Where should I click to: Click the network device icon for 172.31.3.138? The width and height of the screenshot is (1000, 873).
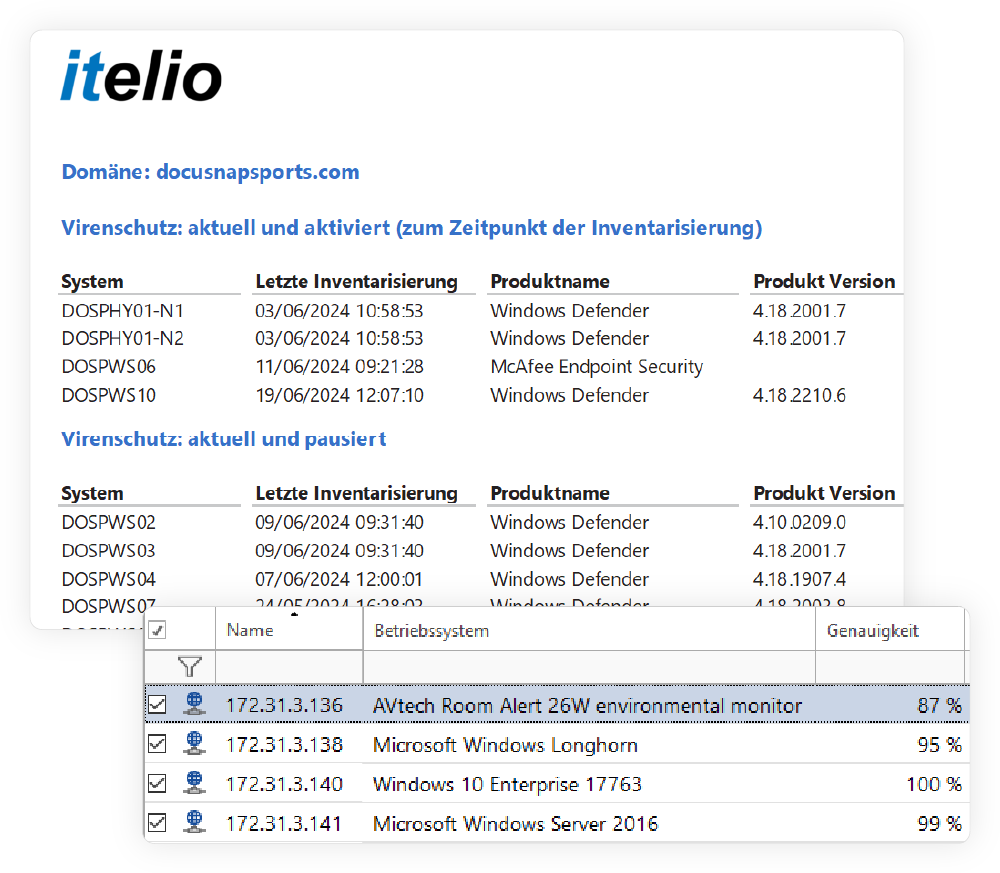pos(194,744)
